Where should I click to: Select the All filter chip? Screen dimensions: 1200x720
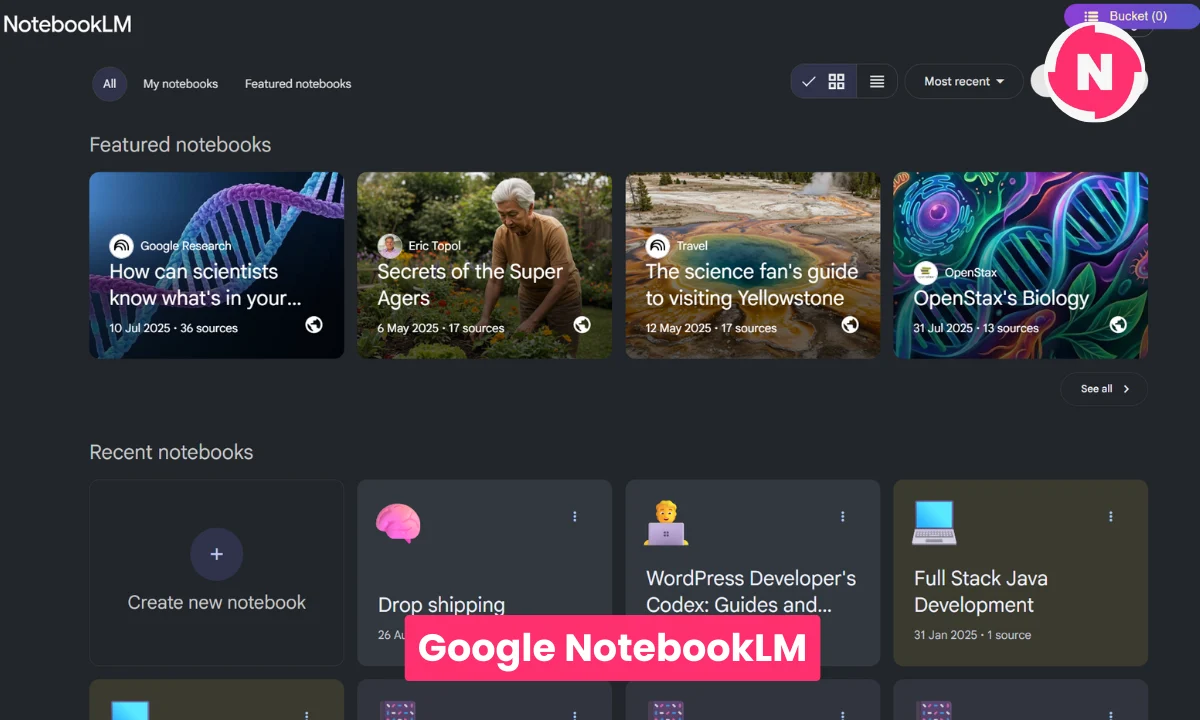(x=109, y=84)
